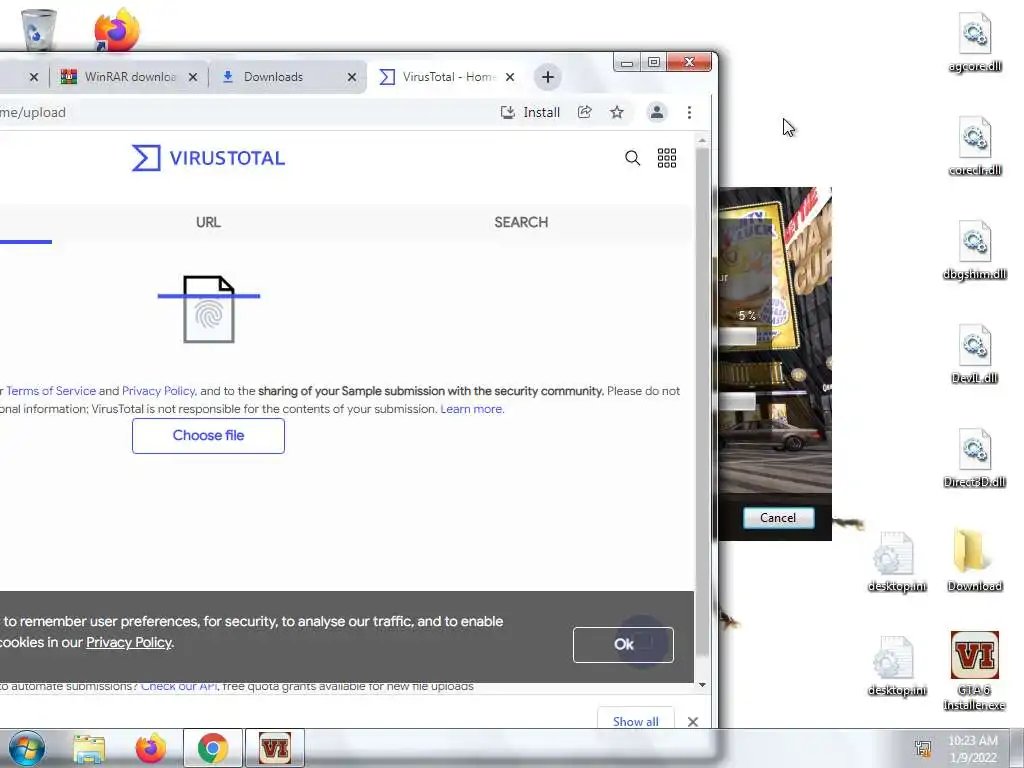Switch to Chrome in the taskbar
This screenshot has height=768, width=1024.
pyautogui.click(x=212, y=748)
